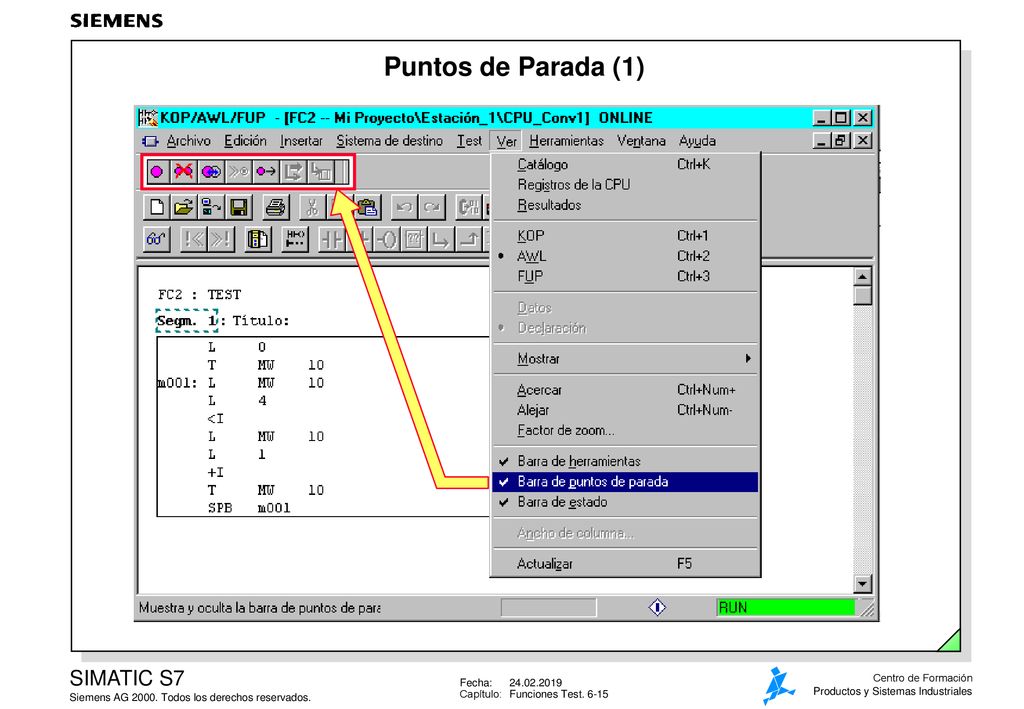
Task: Click the open online station icon
Action: (211, 208)
